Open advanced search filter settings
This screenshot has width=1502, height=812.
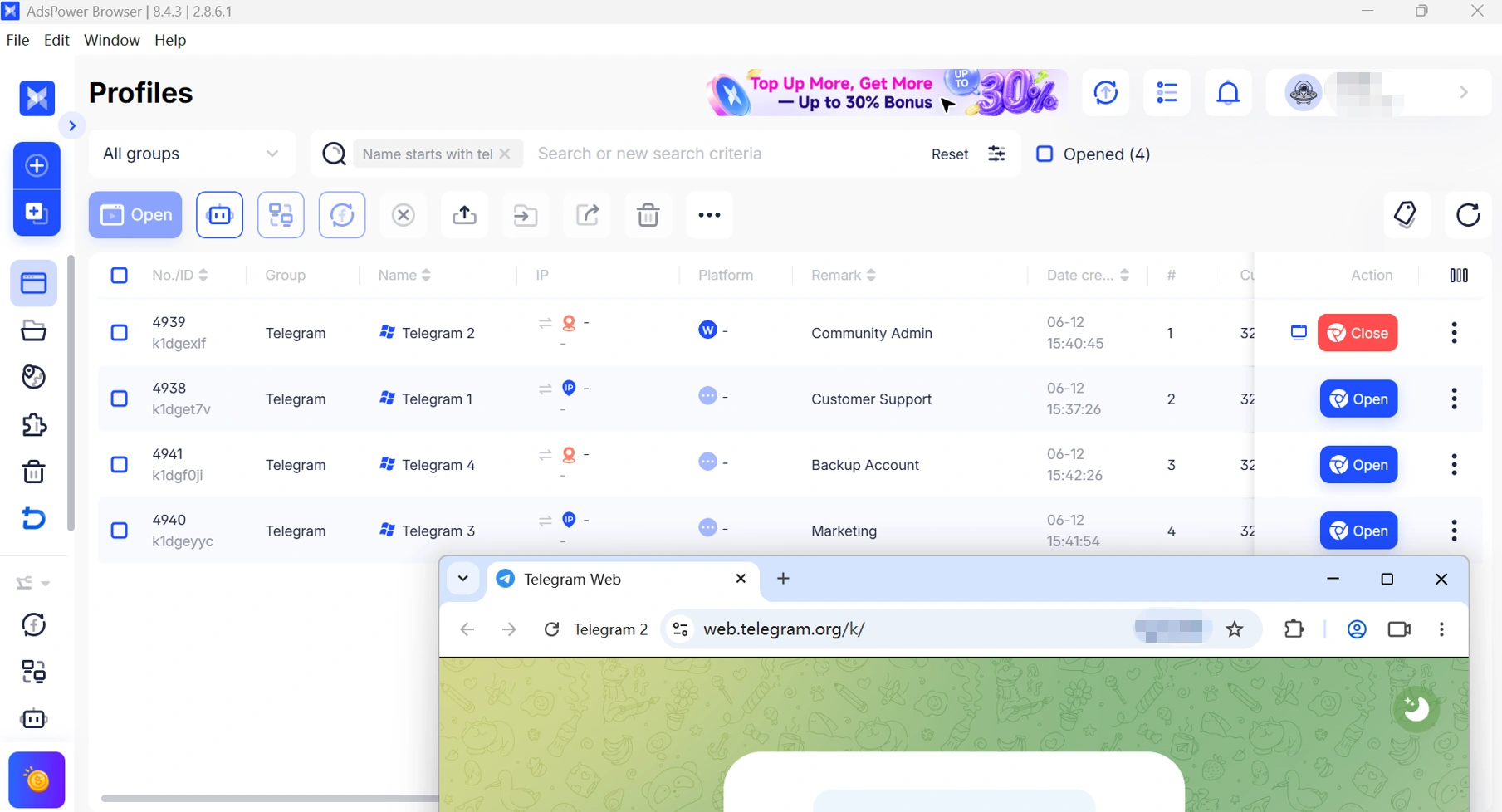click(x=996, y=154)
